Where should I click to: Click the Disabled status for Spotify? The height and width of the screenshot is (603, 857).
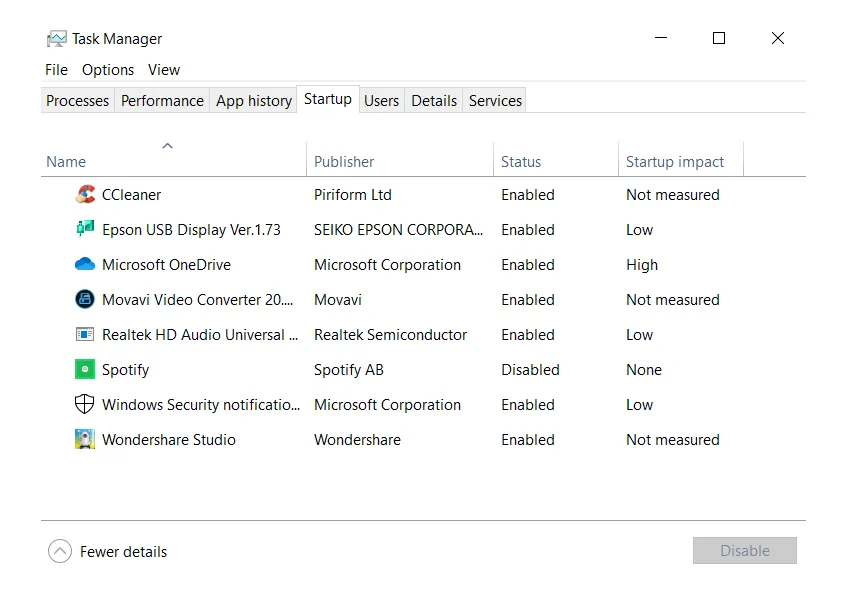[530, 370]
